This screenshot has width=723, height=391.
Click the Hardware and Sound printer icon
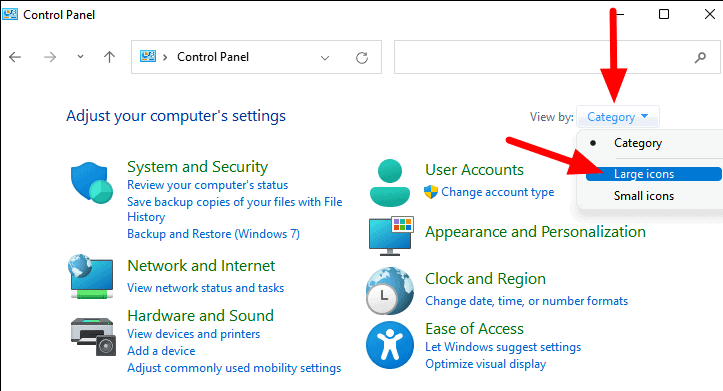(93, 336)
